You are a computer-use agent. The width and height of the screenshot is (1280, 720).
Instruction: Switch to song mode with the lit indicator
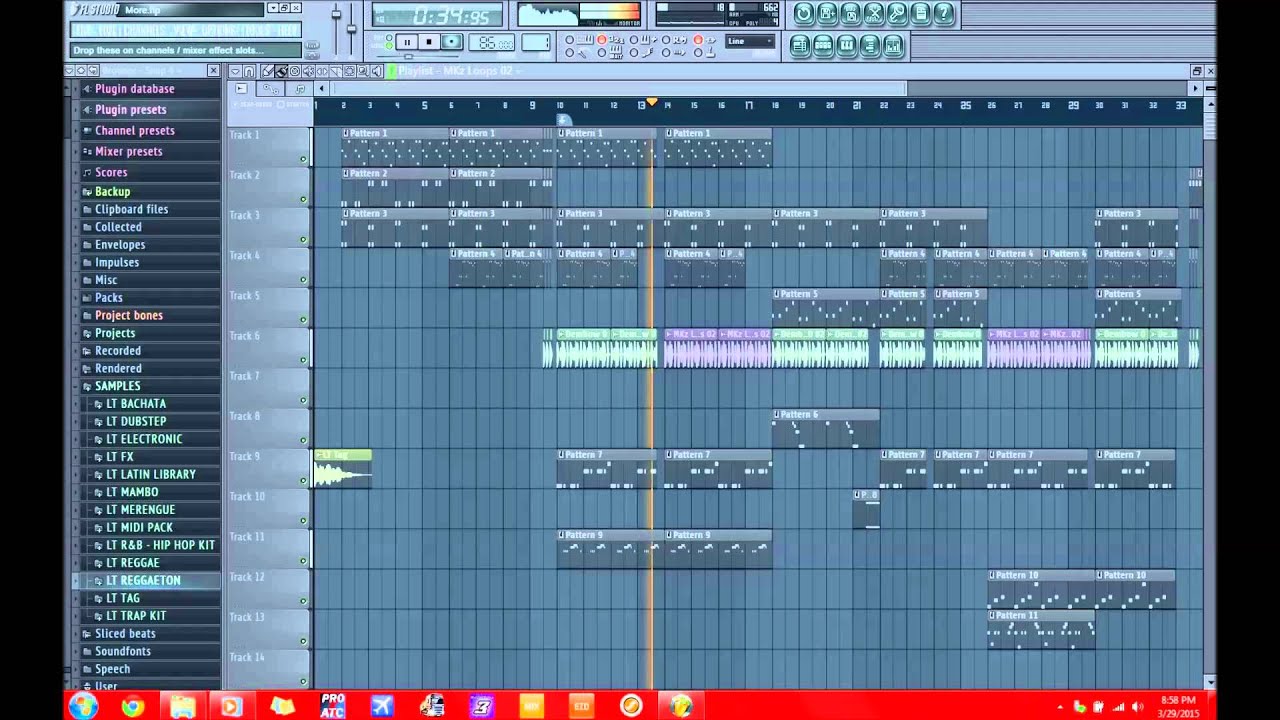pos(389,46)
